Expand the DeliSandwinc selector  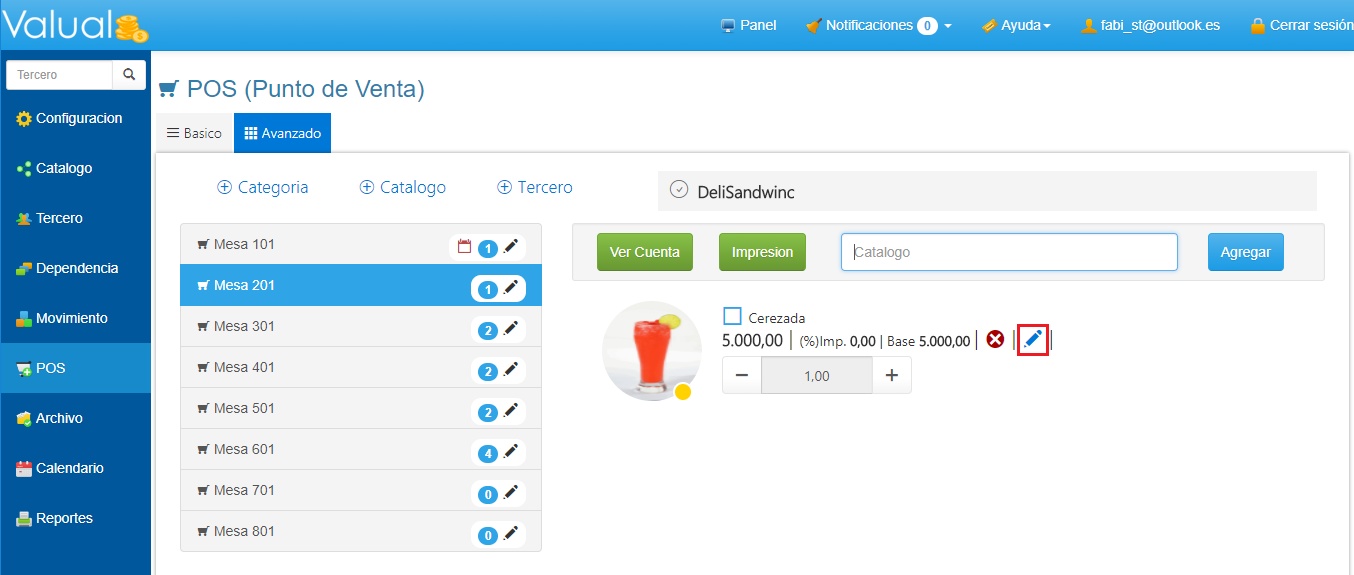679,190
